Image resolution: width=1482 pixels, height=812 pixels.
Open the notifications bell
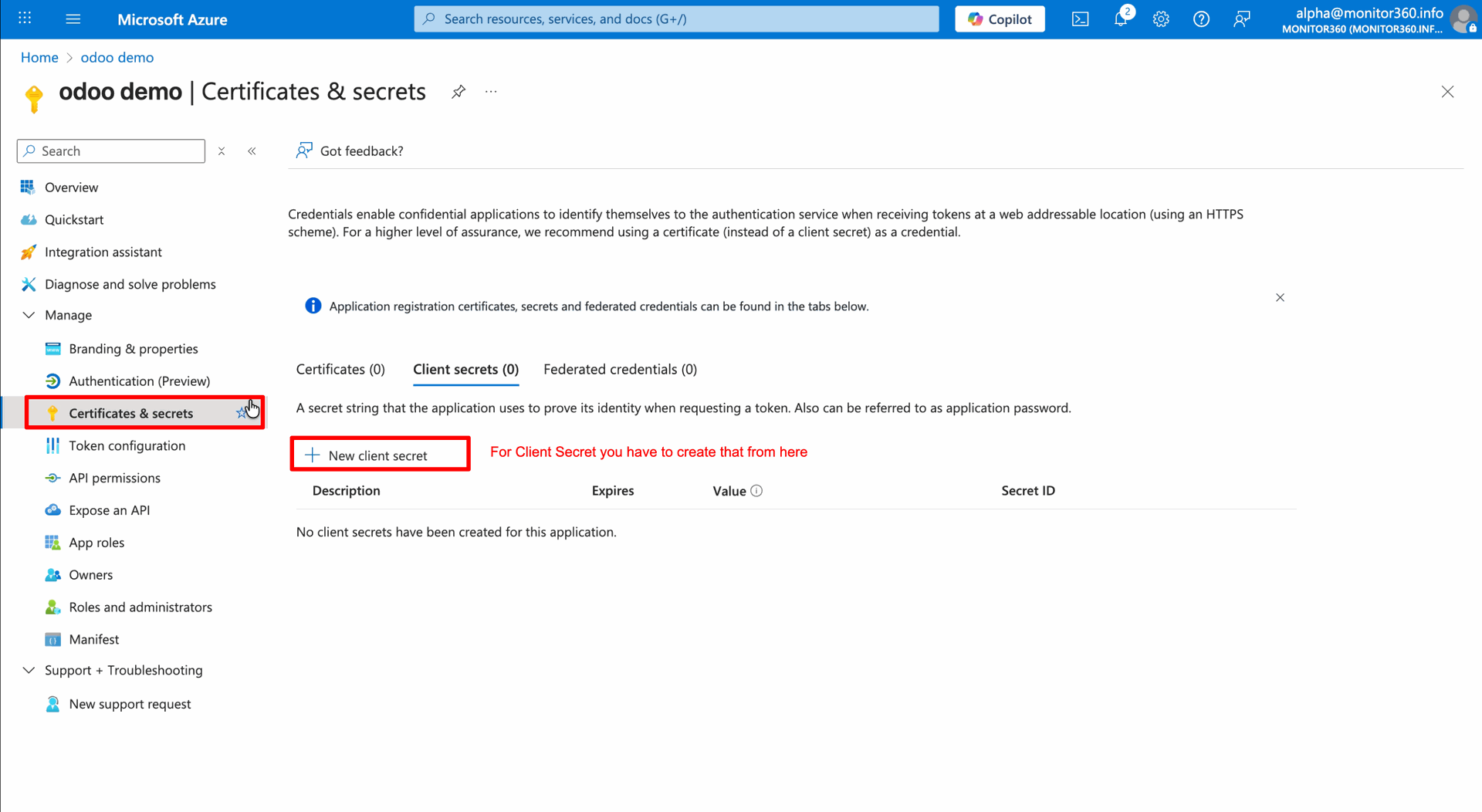click(1121, 19)
